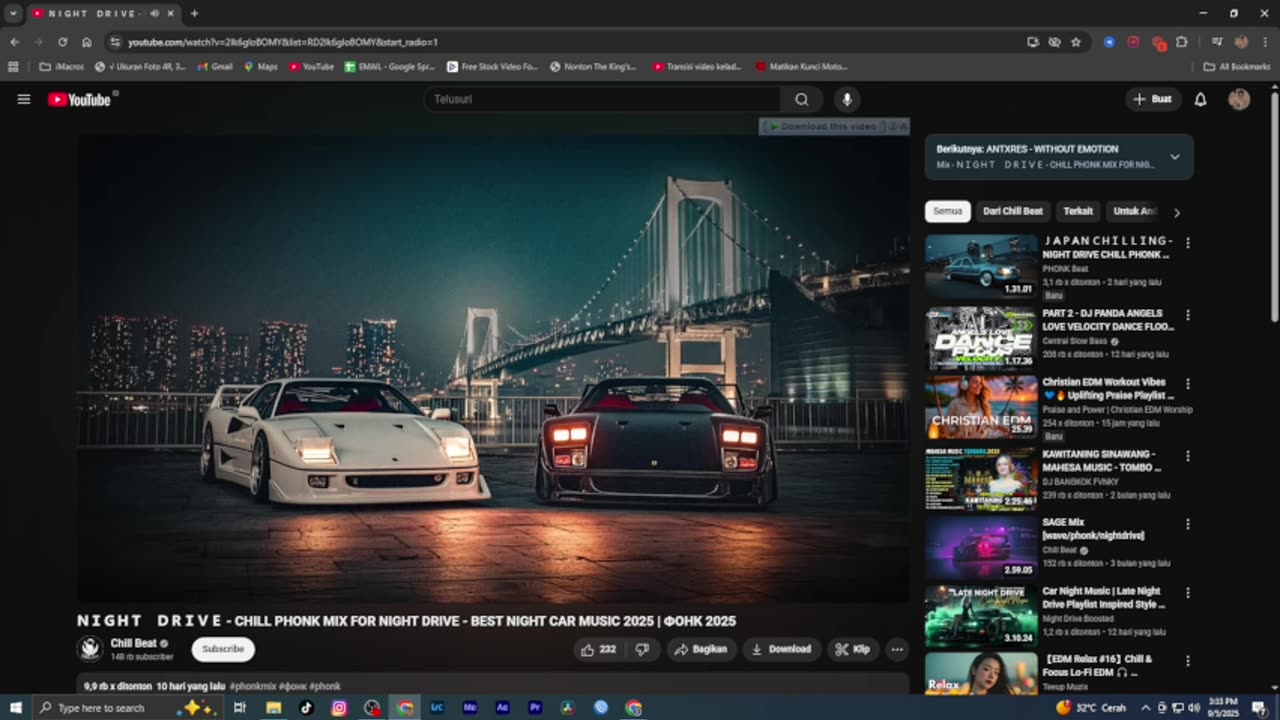This screenshot has width=1280, height=720.
Task: Select the Dari Chill Beat chip
Action: 1013,211
